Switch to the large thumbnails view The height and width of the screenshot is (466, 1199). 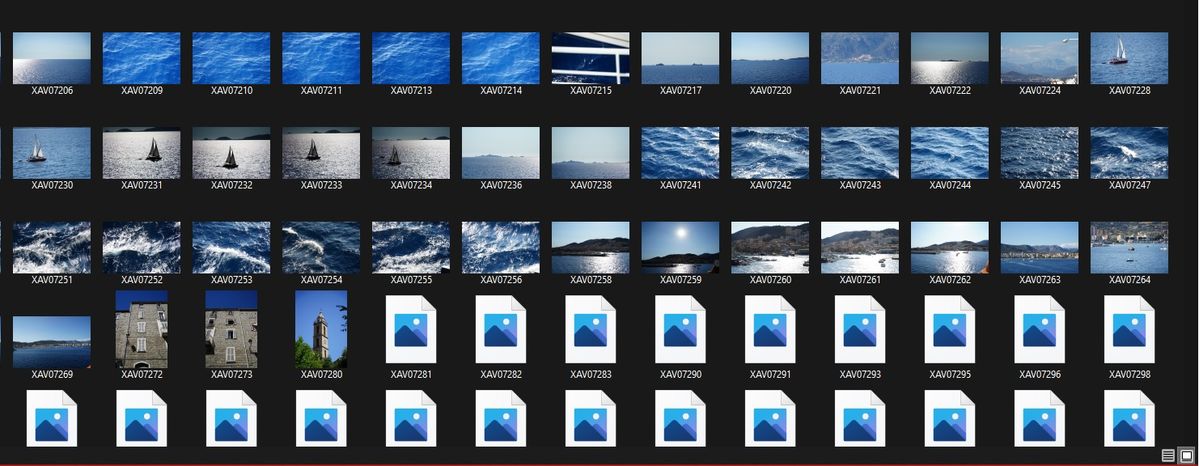[x=1186, y=455]
